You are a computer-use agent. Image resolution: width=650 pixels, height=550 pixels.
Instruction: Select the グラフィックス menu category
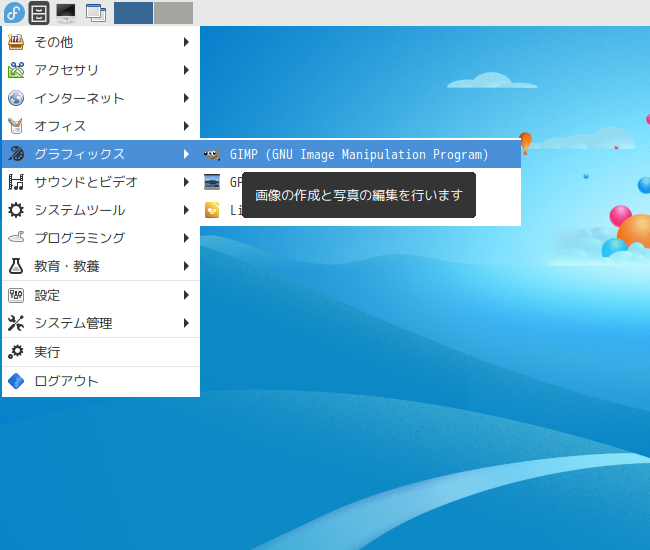tap(101, 154)
